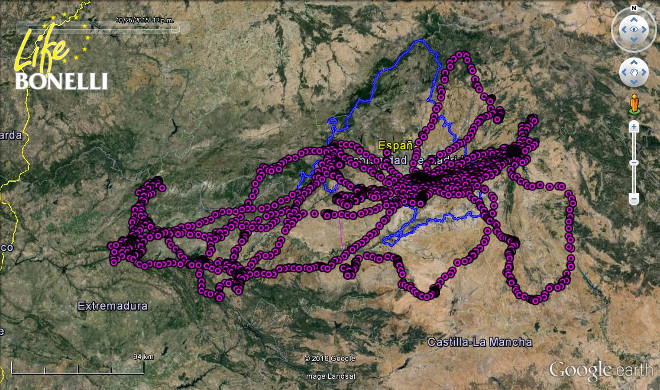Pan map left with the Move joystick arrow
This screenshot has width=660, height=390.
(624, 72)
